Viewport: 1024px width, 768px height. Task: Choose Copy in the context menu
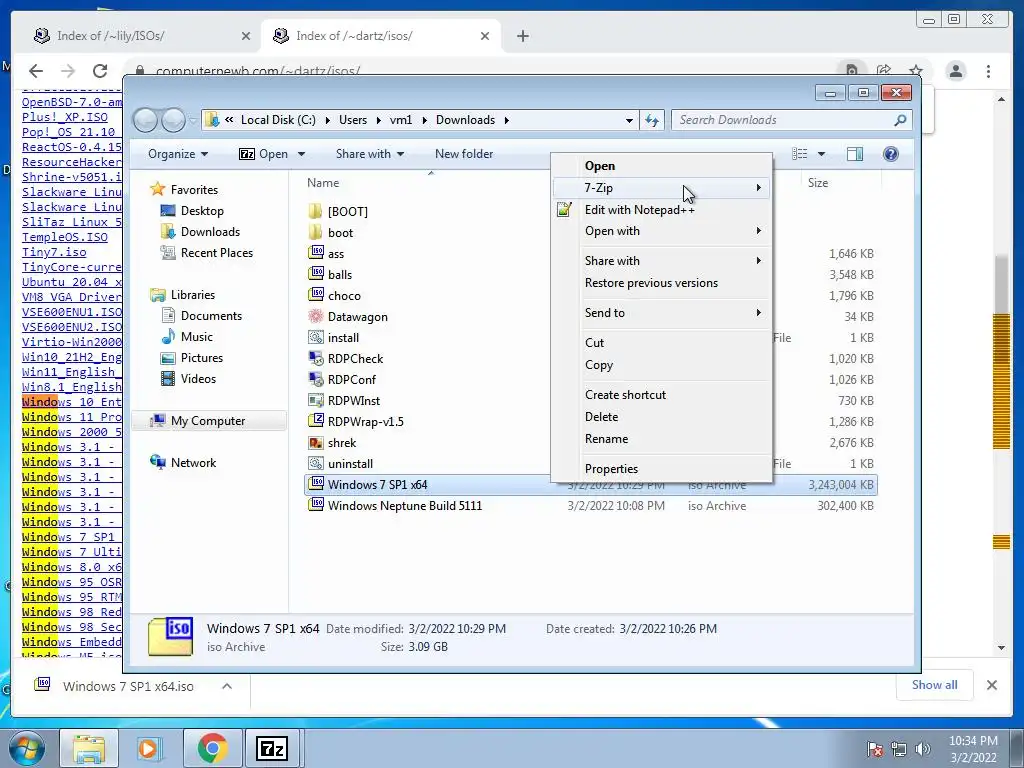tap(662, 365)
